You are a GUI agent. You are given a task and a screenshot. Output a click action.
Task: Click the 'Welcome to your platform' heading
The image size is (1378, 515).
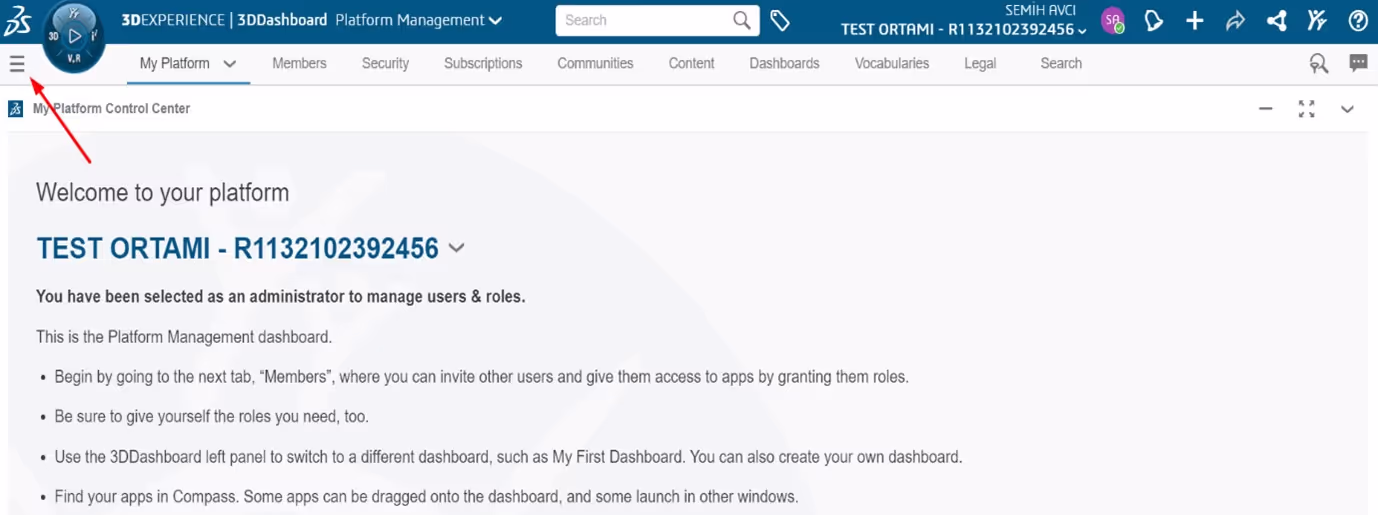click(x=162, y=192)
